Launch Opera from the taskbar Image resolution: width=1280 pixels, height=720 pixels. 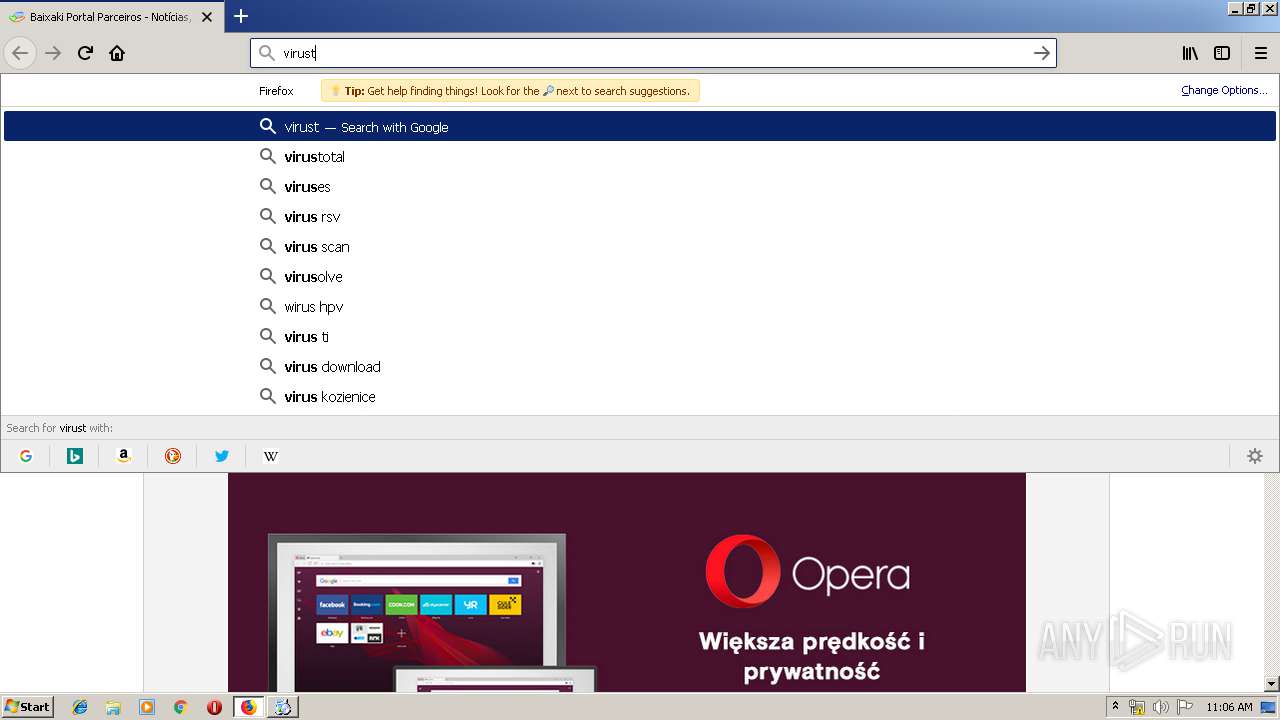tap(214, 707)
